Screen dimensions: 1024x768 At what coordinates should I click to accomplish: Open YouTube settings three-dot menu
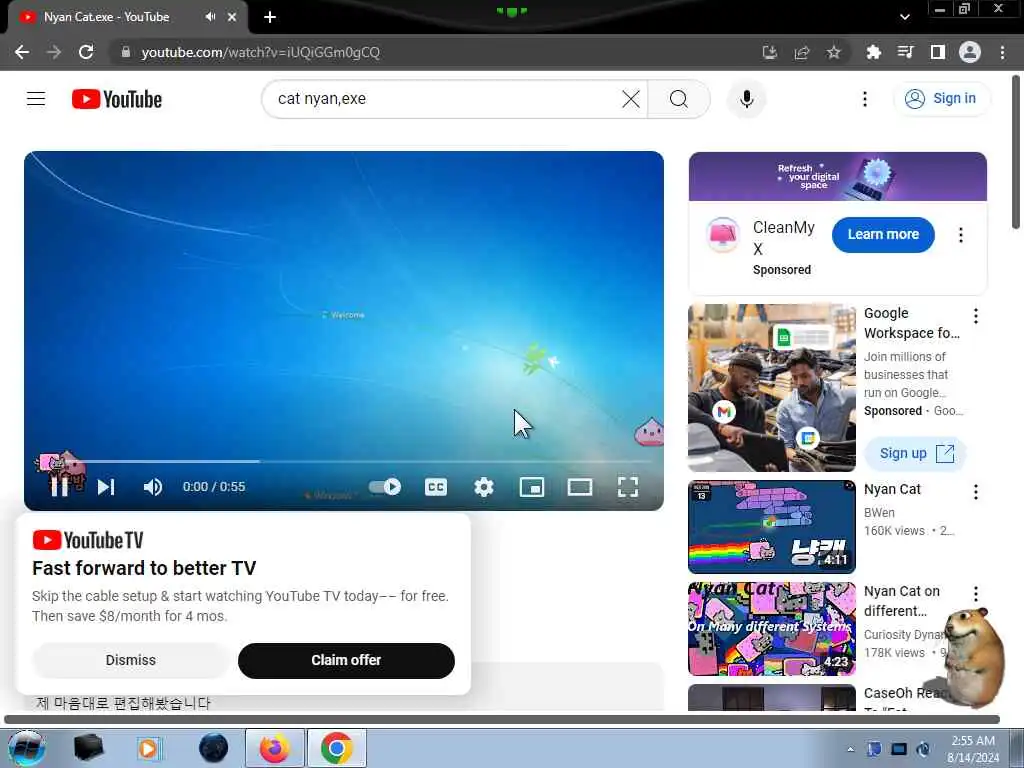tap(865, 99)
